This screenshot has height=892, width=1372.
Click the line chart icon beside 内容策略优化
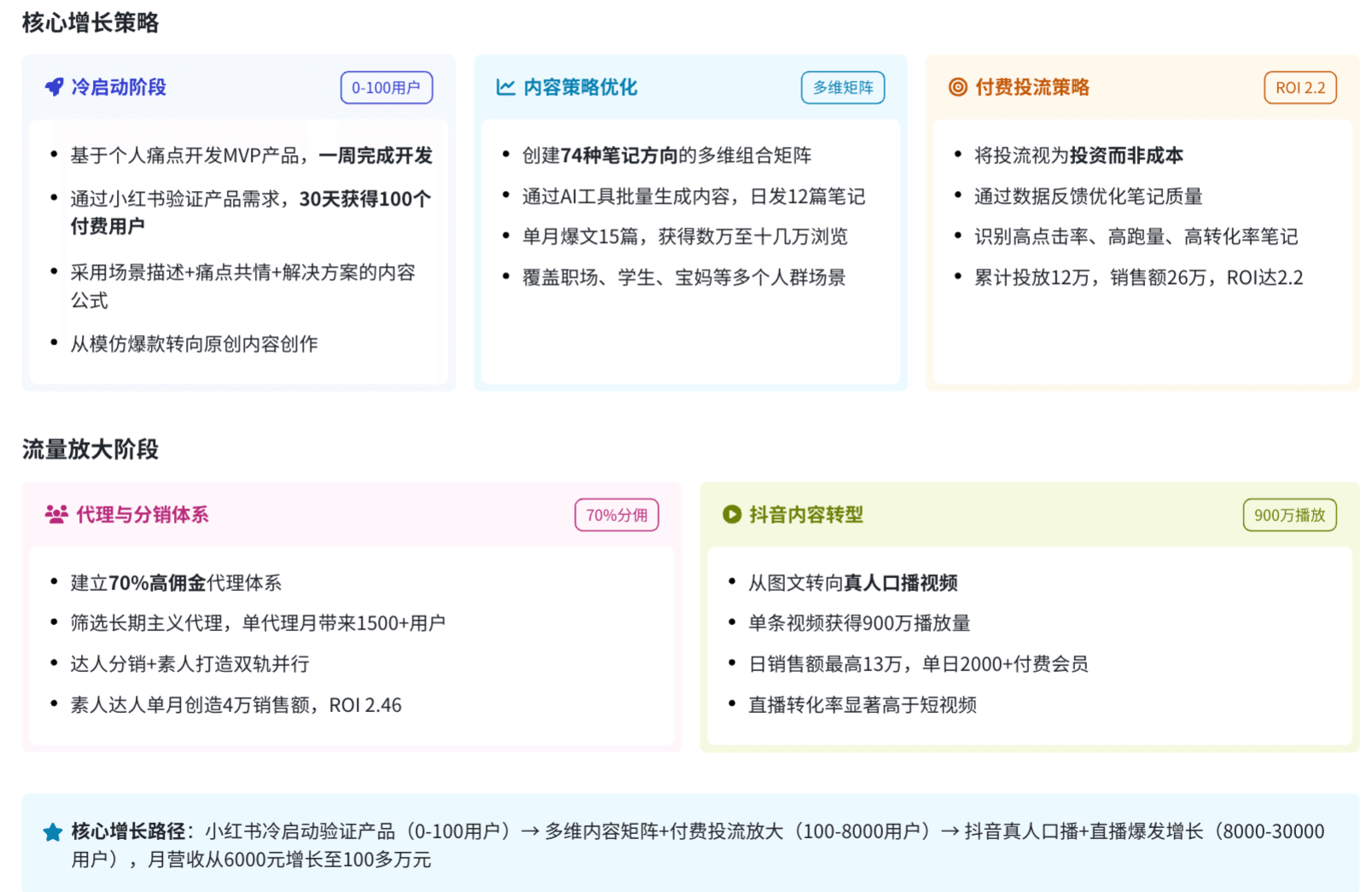click(506, 87)
